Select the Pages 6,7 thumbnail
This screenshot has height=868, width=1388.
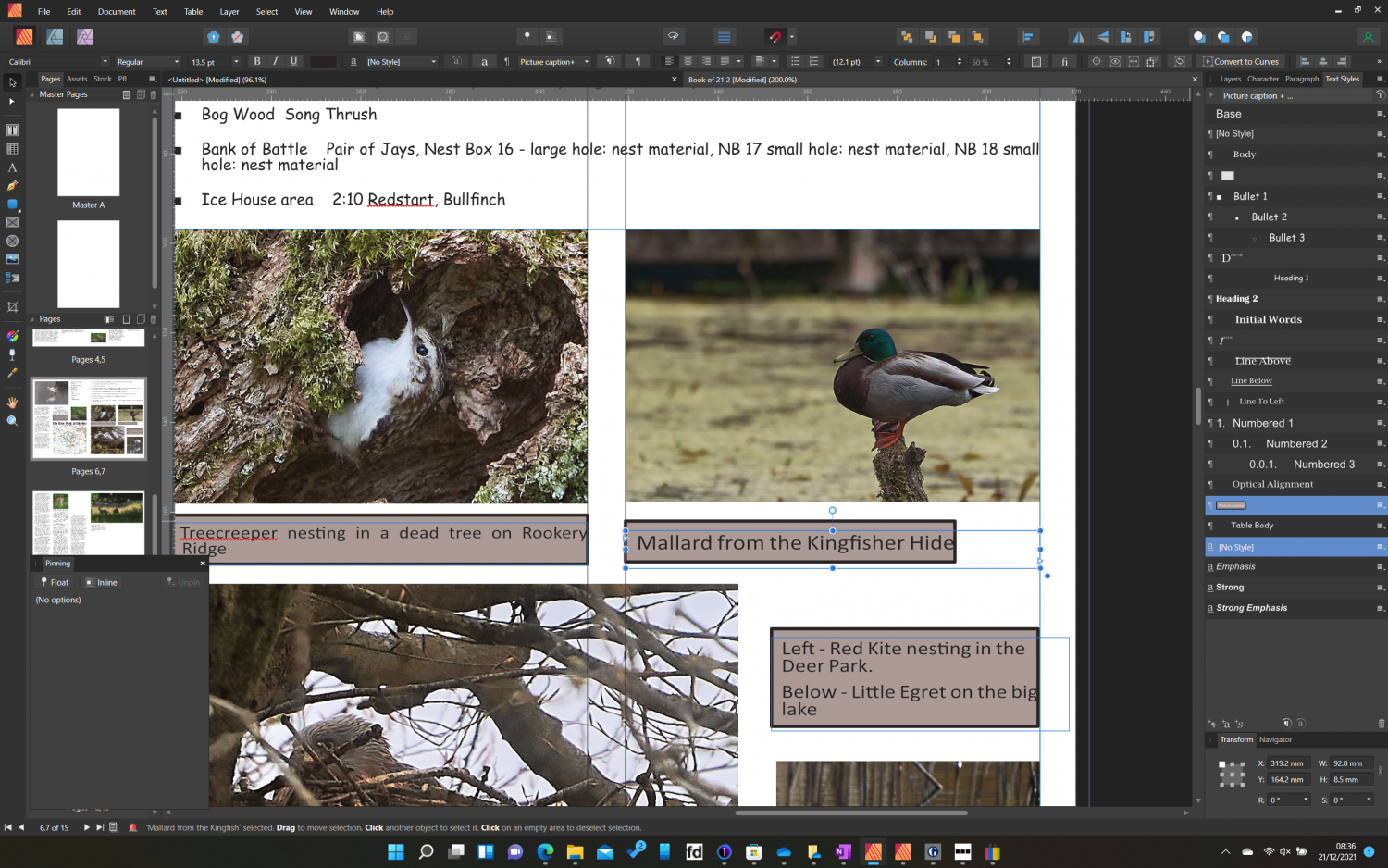(88, 418)
